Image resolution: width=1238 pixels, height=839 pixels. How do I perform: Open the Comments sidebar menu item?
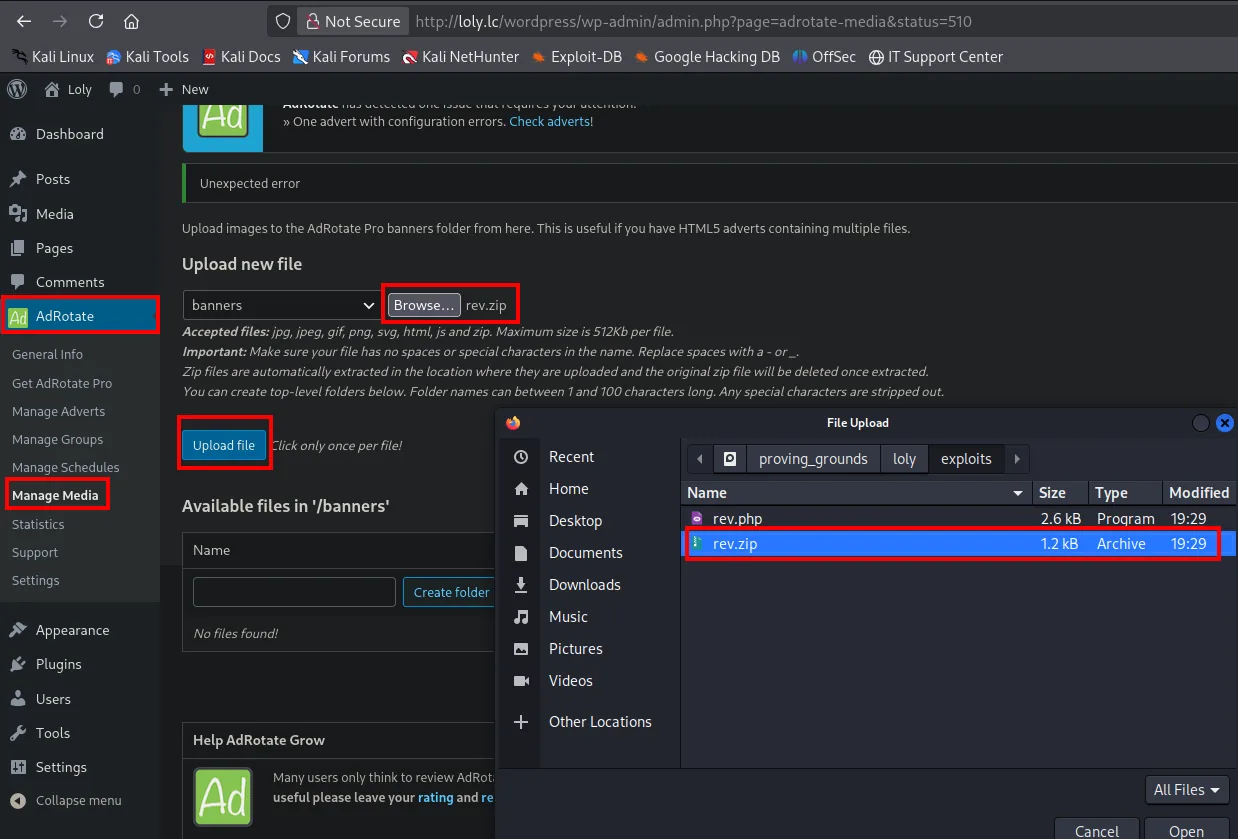[80, 282]
